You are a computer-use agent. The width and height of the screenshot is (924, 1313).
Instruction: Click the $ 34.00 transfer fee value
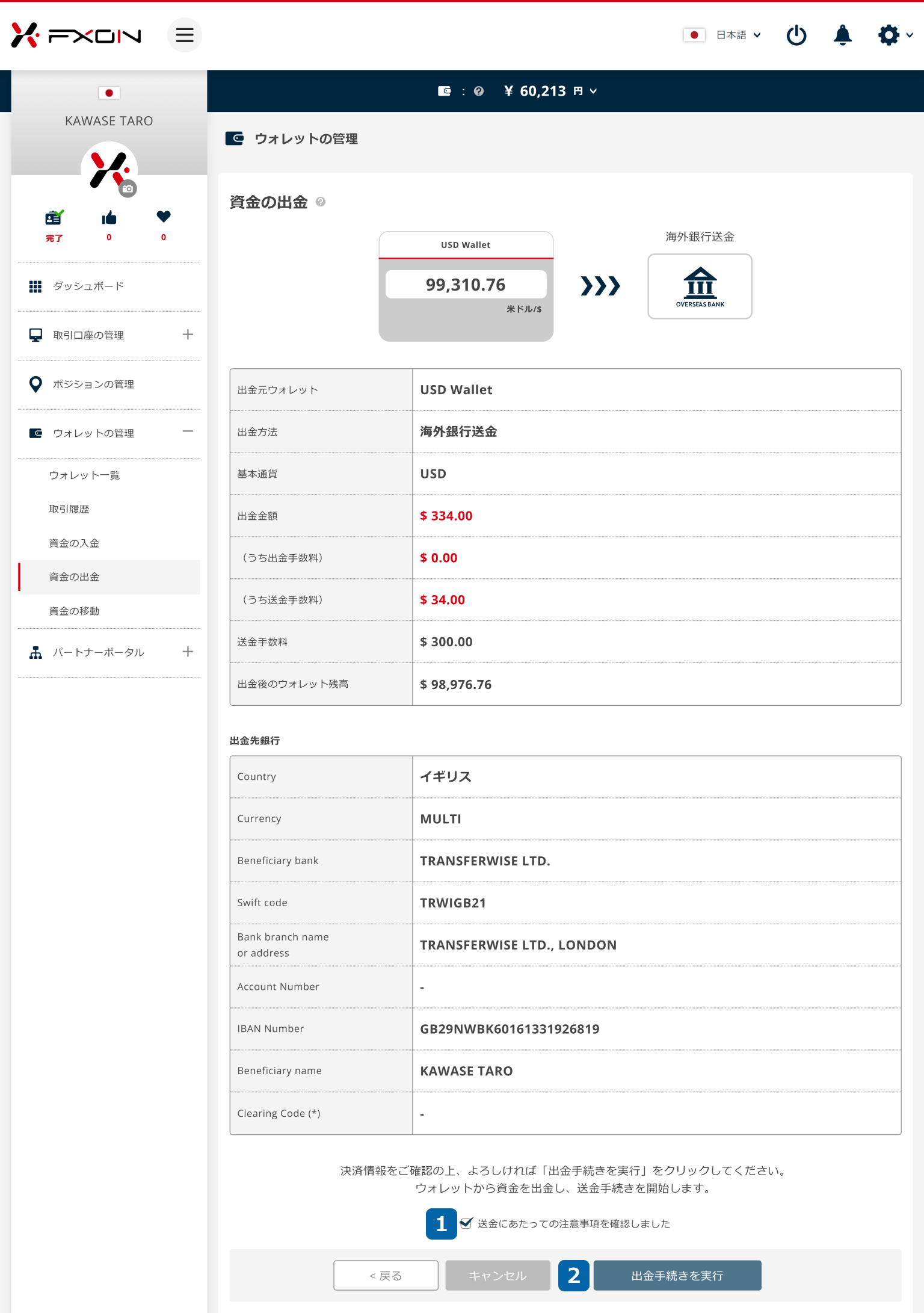point(443,600)
